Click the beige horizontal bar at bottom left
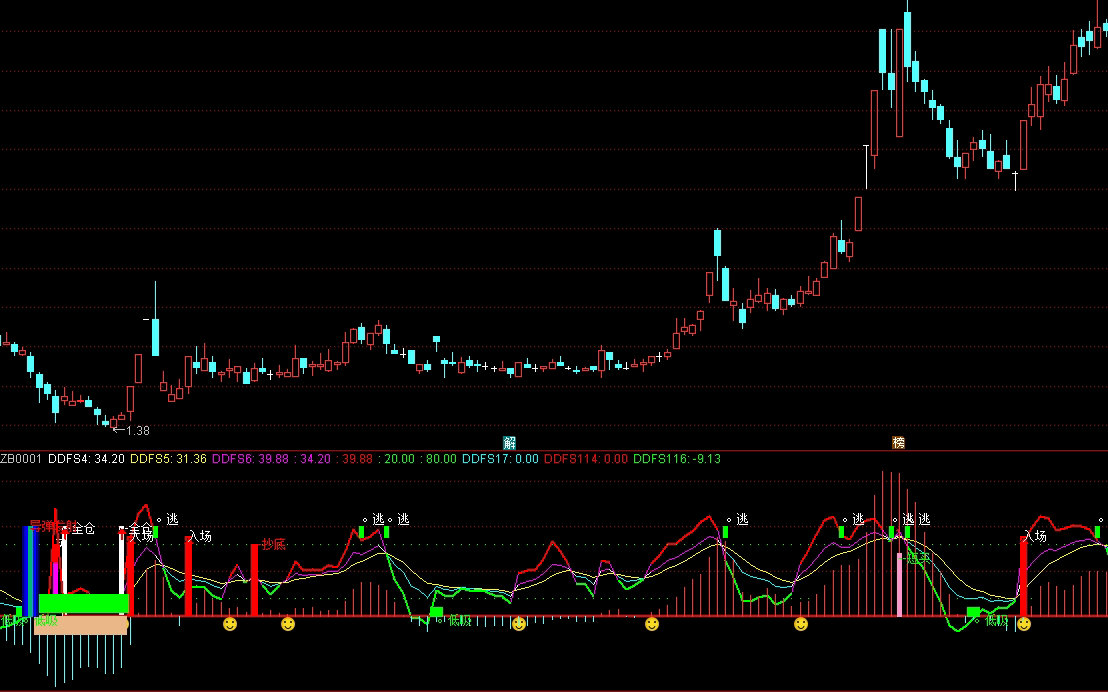1108x692 pixels. click(81, 626)
